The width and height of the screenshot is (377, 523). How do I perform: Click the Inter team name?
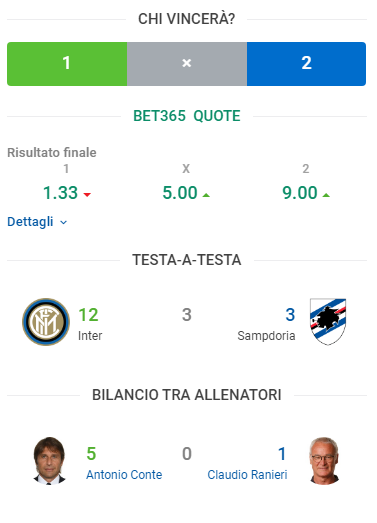coord(90,336)
